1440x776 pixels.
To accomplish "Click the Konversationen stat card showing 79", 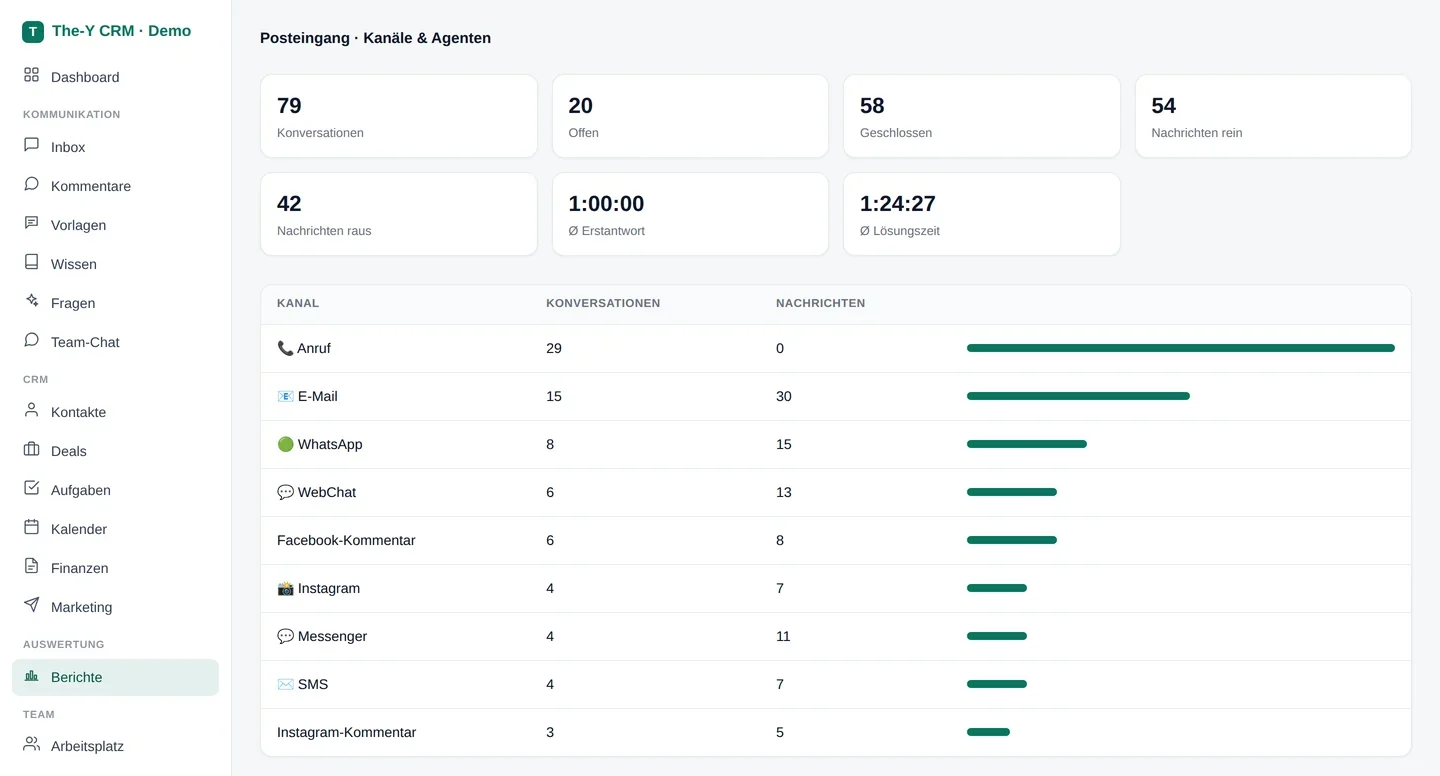I will click(x=399, y=116).
